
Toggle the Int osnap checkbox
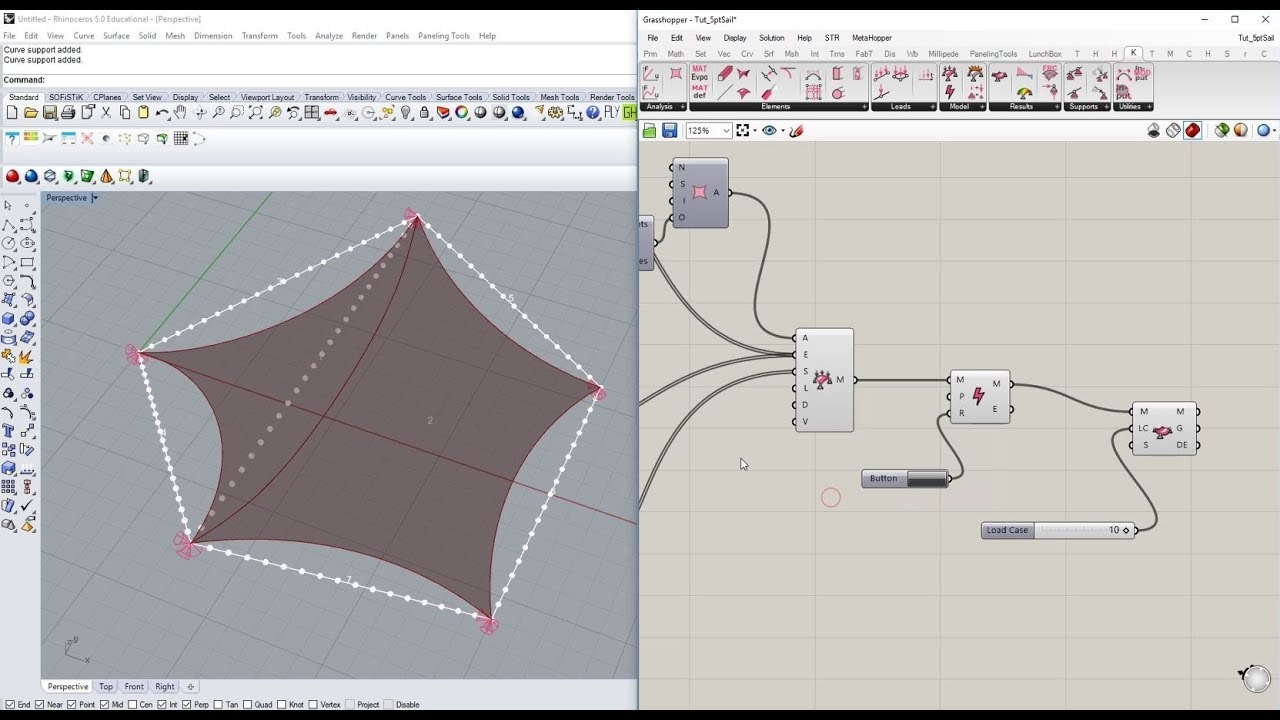163,704
